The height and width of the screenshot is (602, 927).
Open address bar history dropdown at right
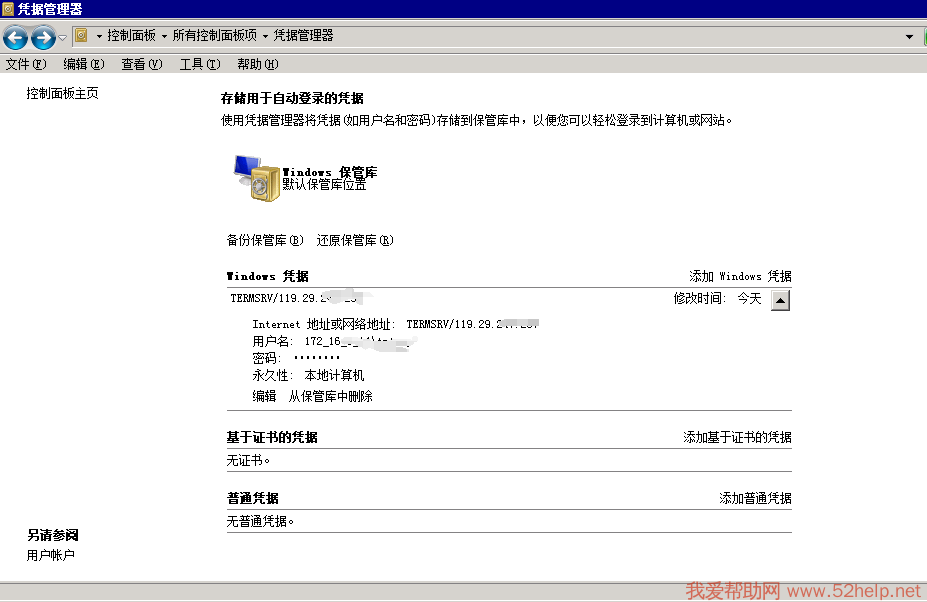pyautogui.click(x=909, y=37)
